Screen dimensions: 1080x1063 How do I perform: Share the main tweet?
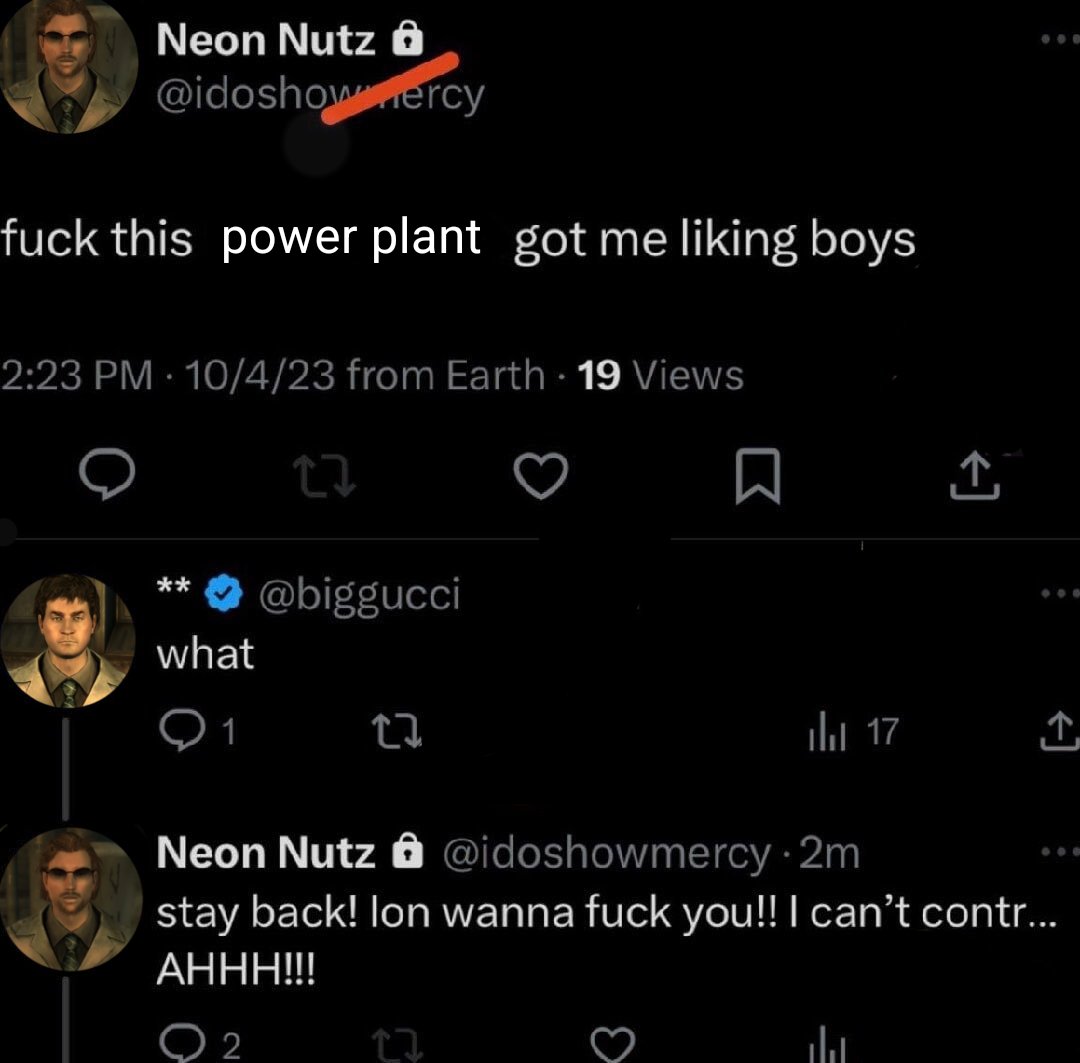[x=975, y=475]
